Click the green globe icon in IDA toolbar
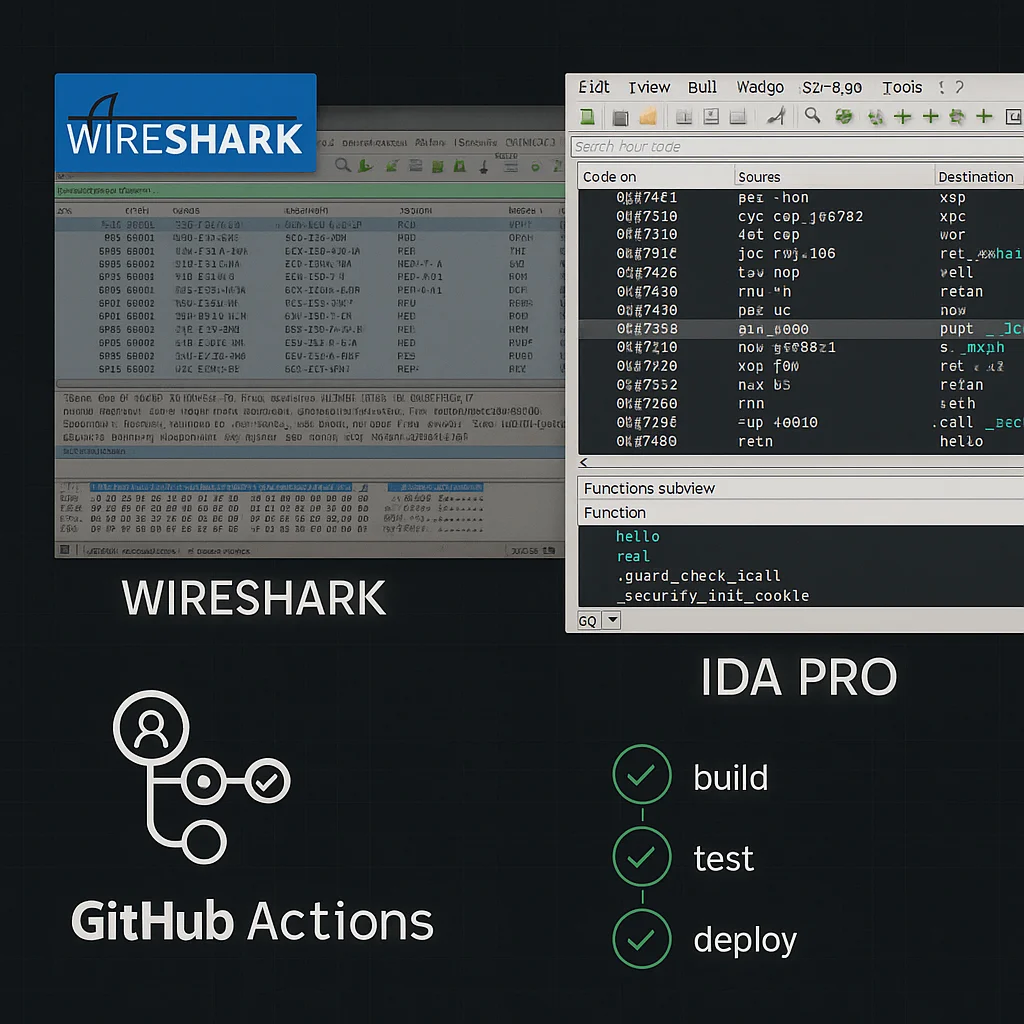 coord(844,117)
